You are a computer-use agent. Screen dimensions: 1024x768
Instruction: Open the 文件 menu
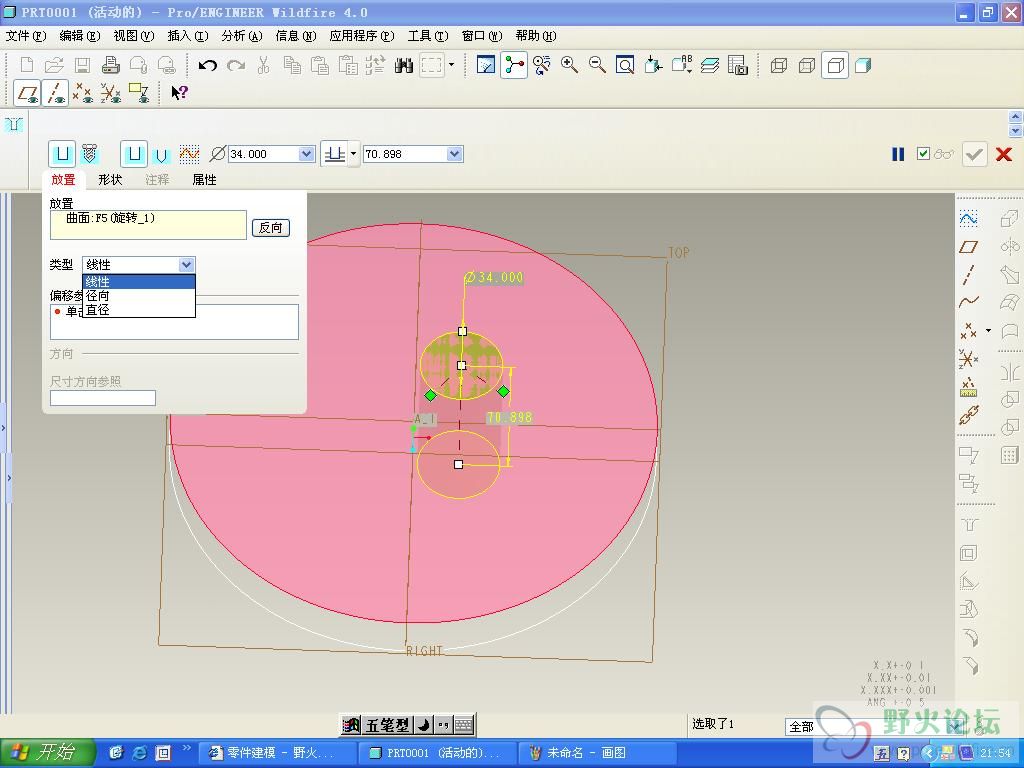26,36
